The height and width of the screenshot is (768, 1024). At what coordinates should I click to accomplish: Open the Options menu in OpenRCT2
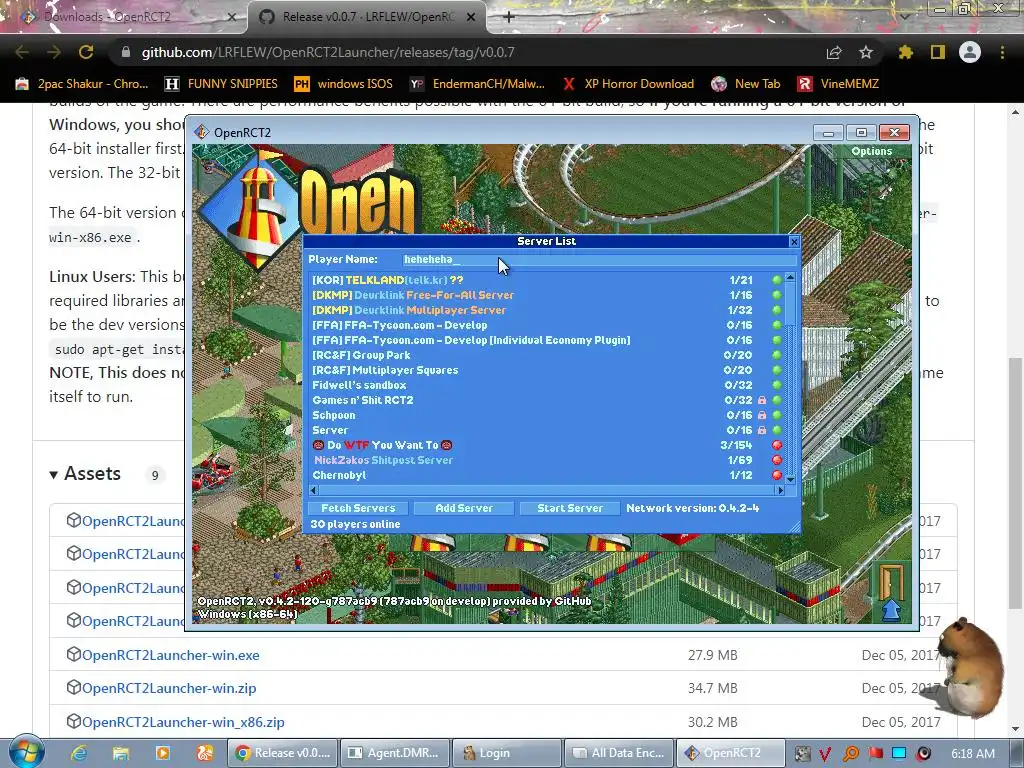point(871,151)
